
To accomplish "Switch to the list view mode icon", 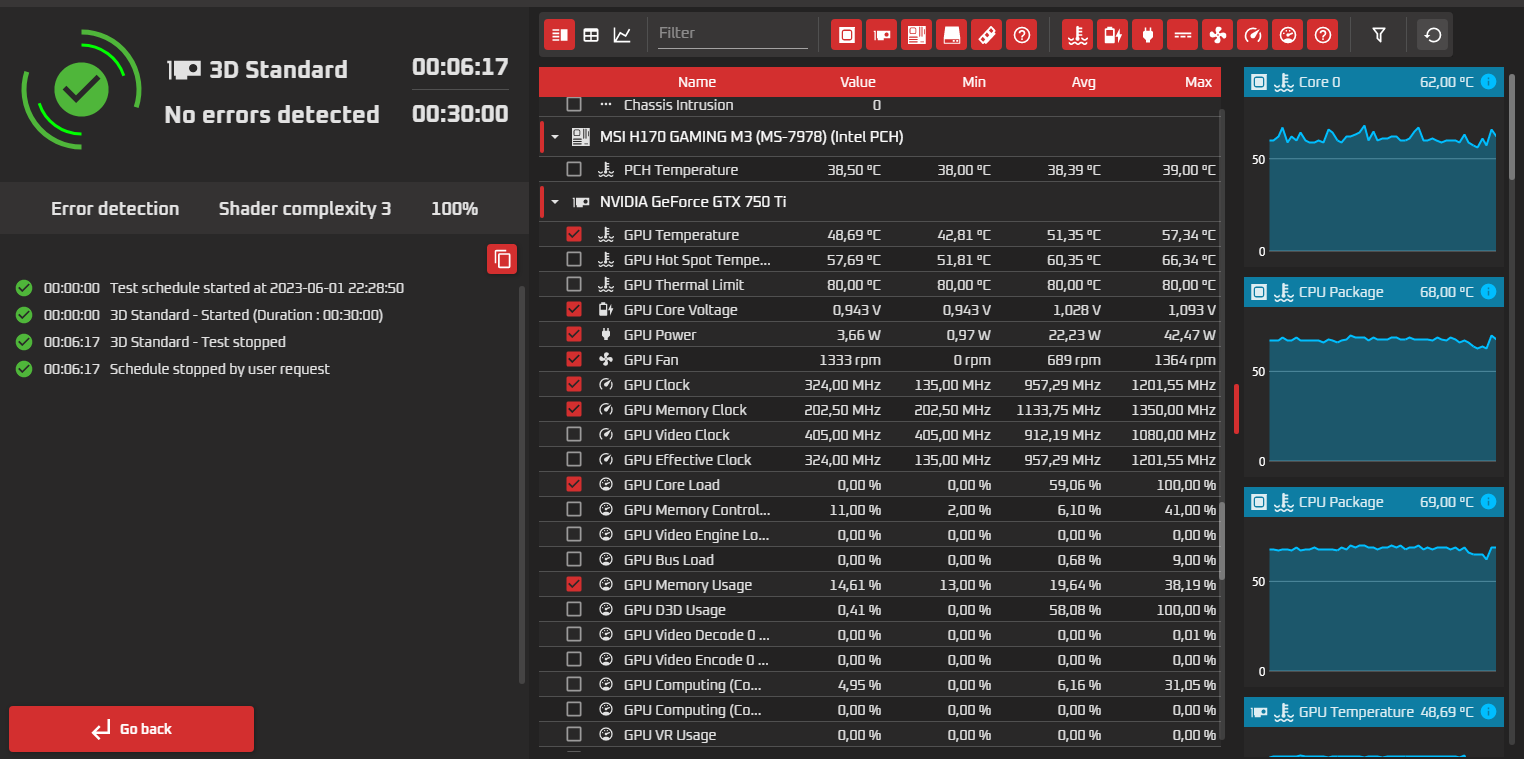I will tap(559, 35).
